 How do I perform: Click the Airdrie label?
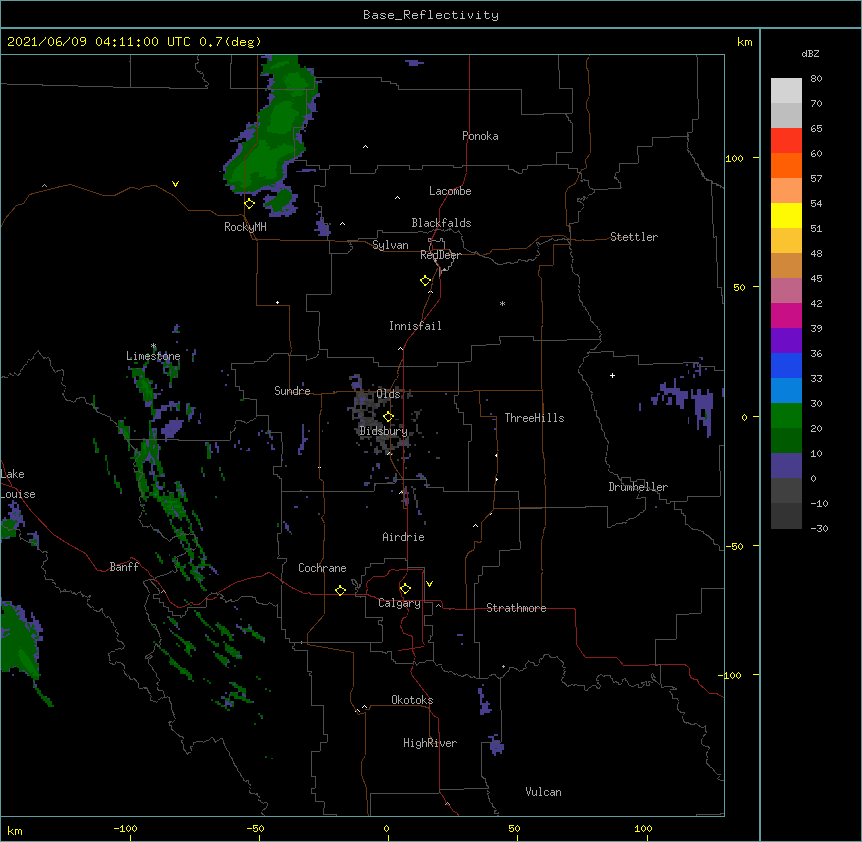click(404, 537)
